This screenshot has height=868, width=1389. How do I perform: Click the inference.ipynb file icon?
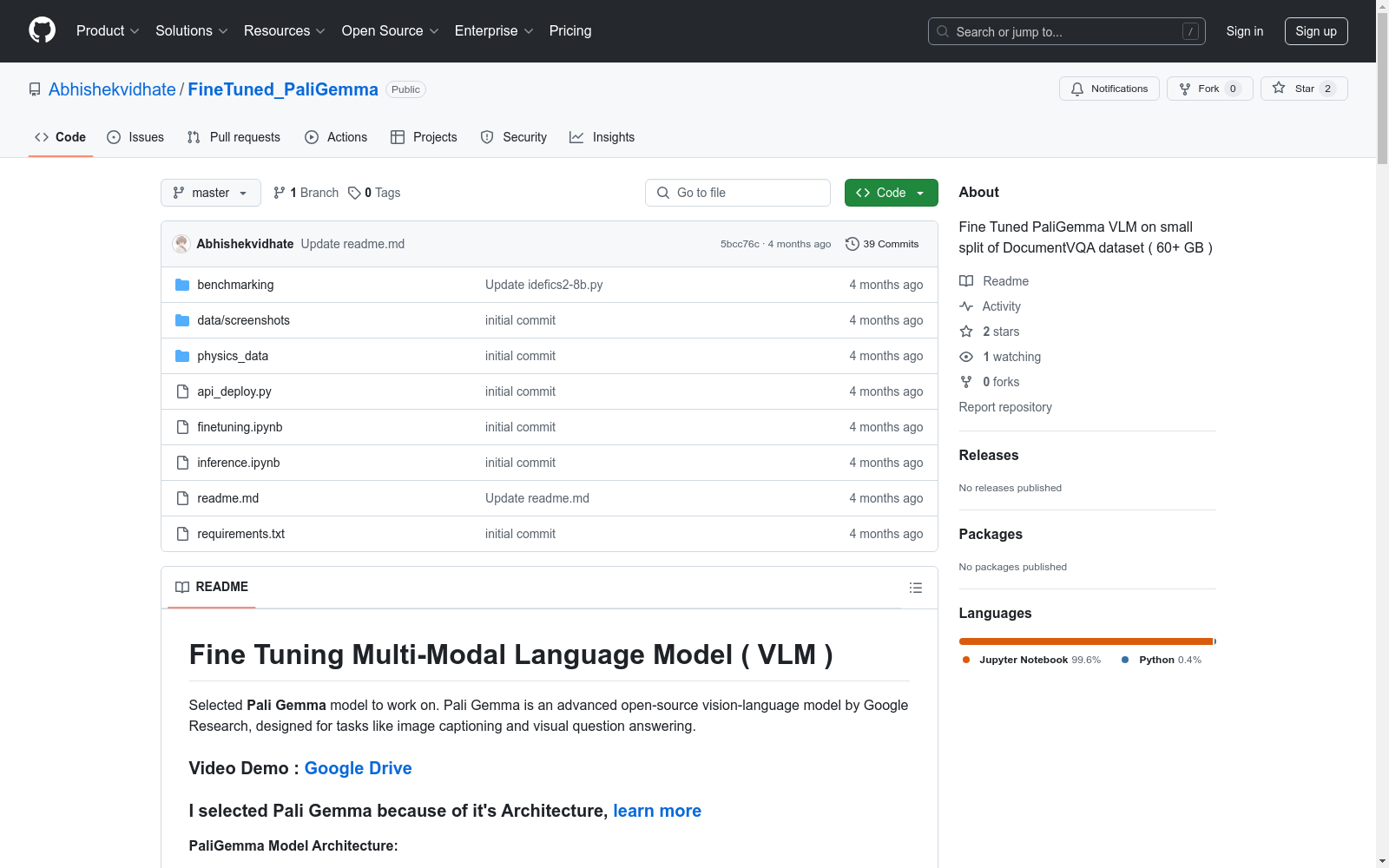[x=182, y=463]
